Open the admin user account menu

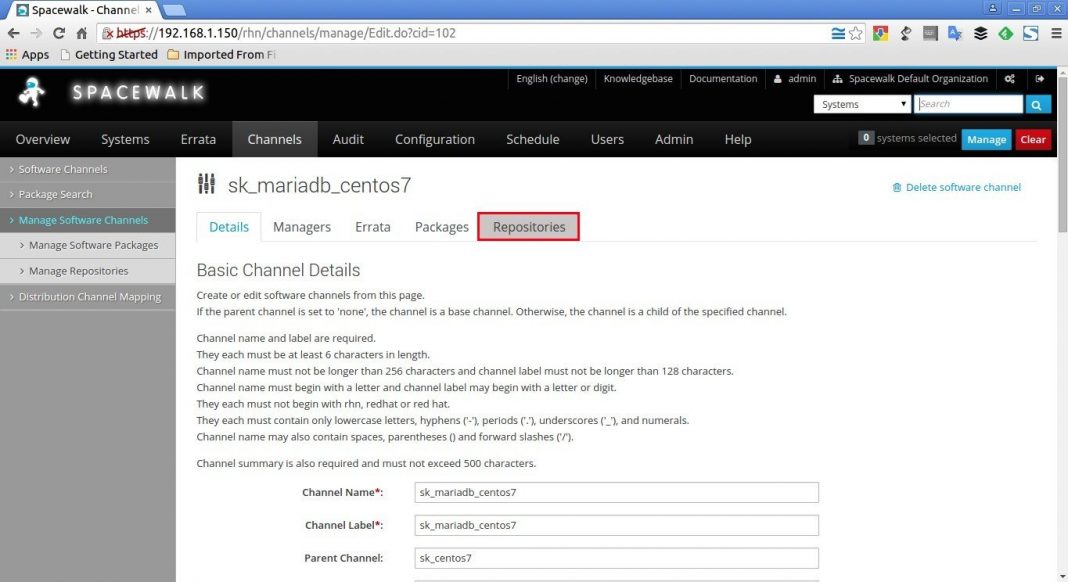(x=793, y=78)
